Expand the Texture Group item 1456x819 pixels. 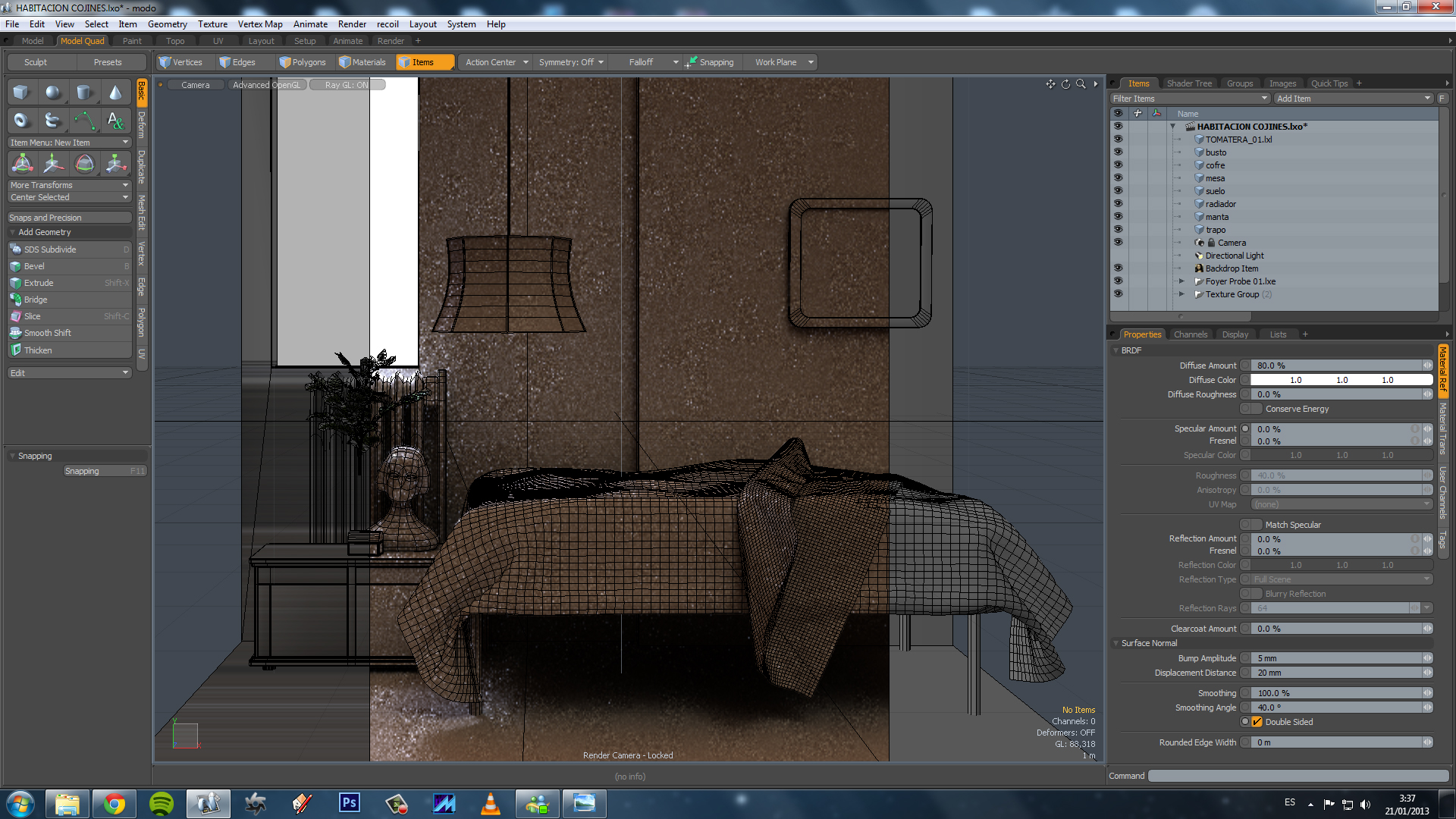(x=1181, y=294)
